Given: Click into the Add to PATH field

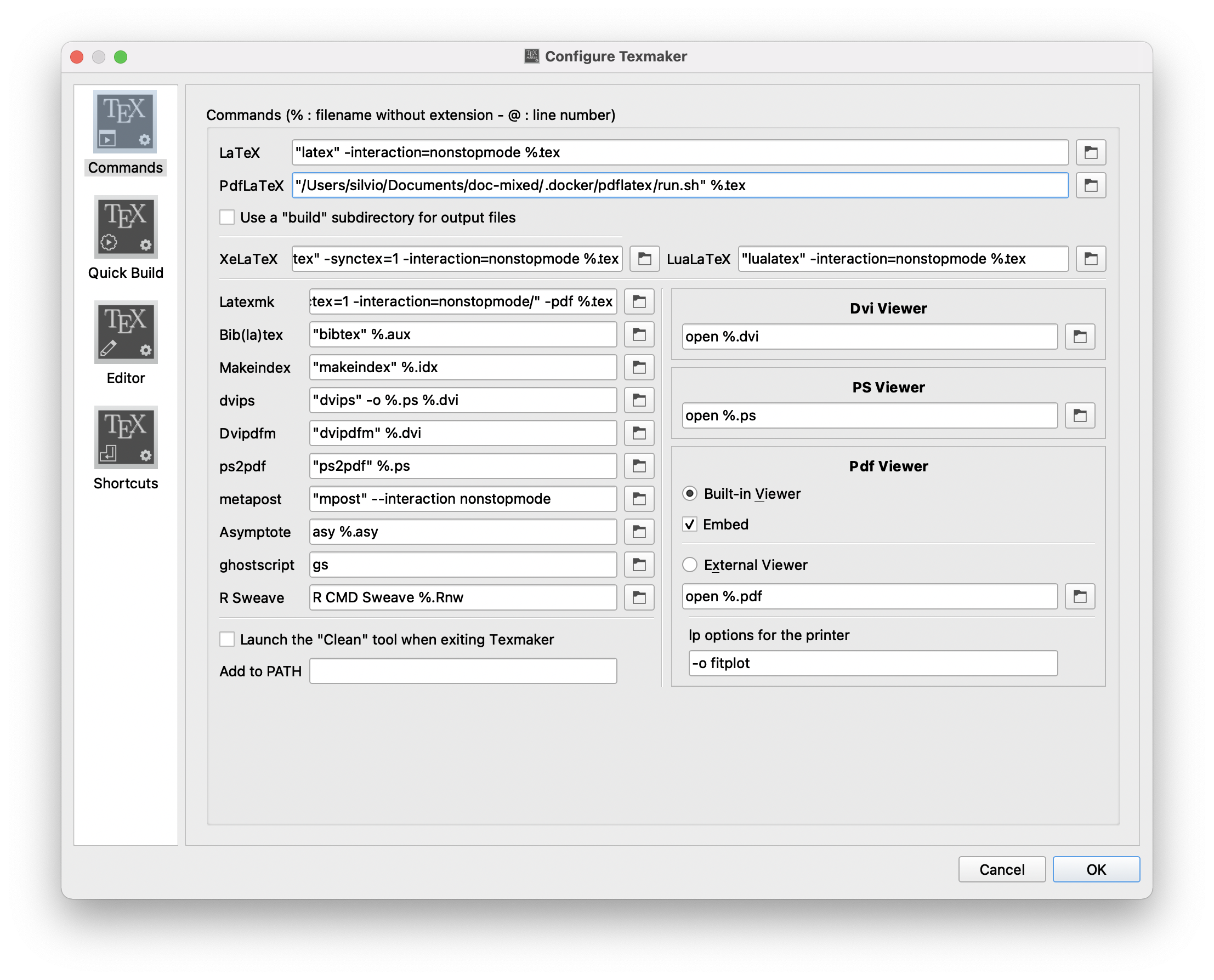Looking at the screenshot, I should point(462,671).
